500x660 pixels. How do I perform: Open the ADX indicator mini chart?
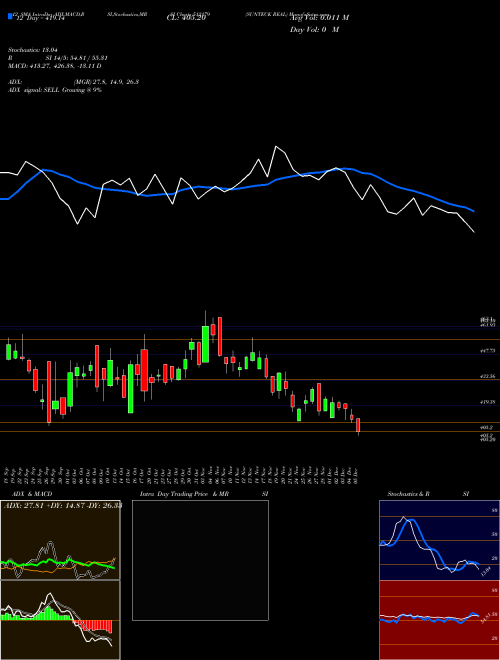[x=60, y=540]
